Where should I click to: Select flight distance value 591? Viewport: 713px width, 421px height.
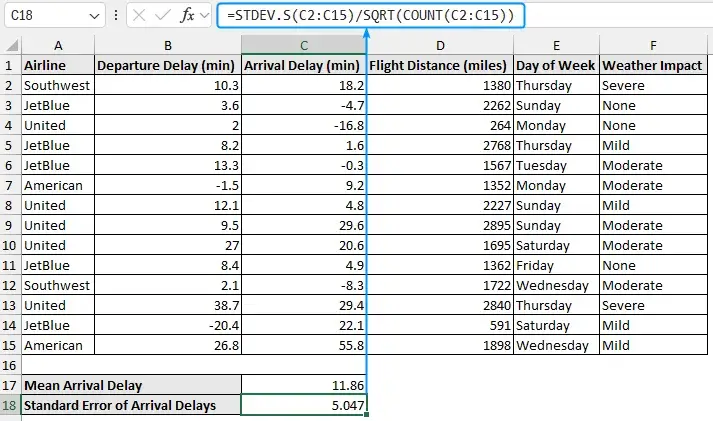point(440,326)
